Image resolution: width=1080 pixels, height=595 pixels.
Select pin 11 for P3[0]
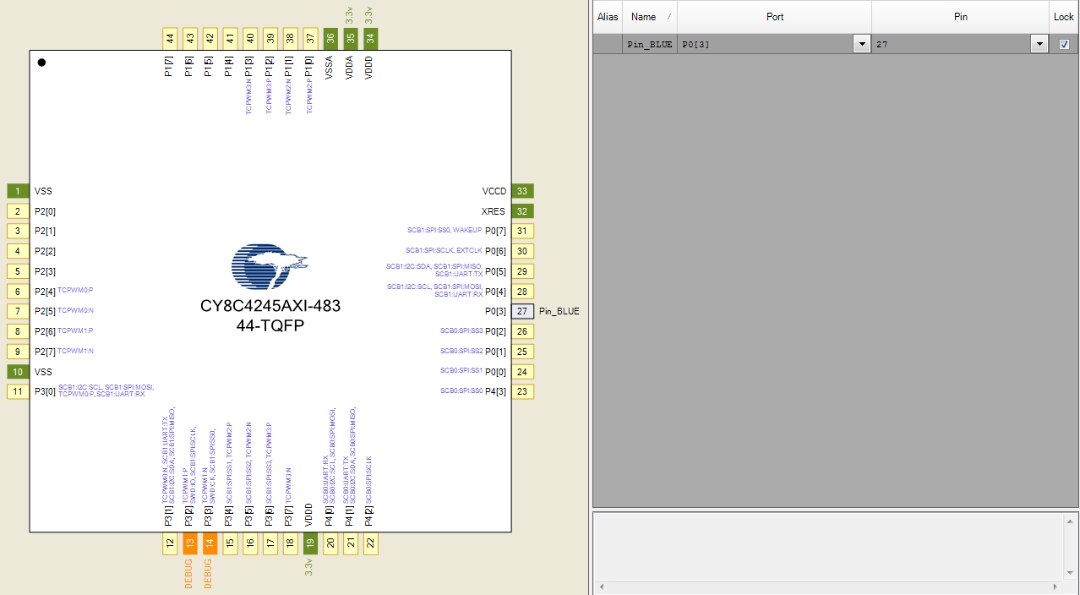(18, 391)
